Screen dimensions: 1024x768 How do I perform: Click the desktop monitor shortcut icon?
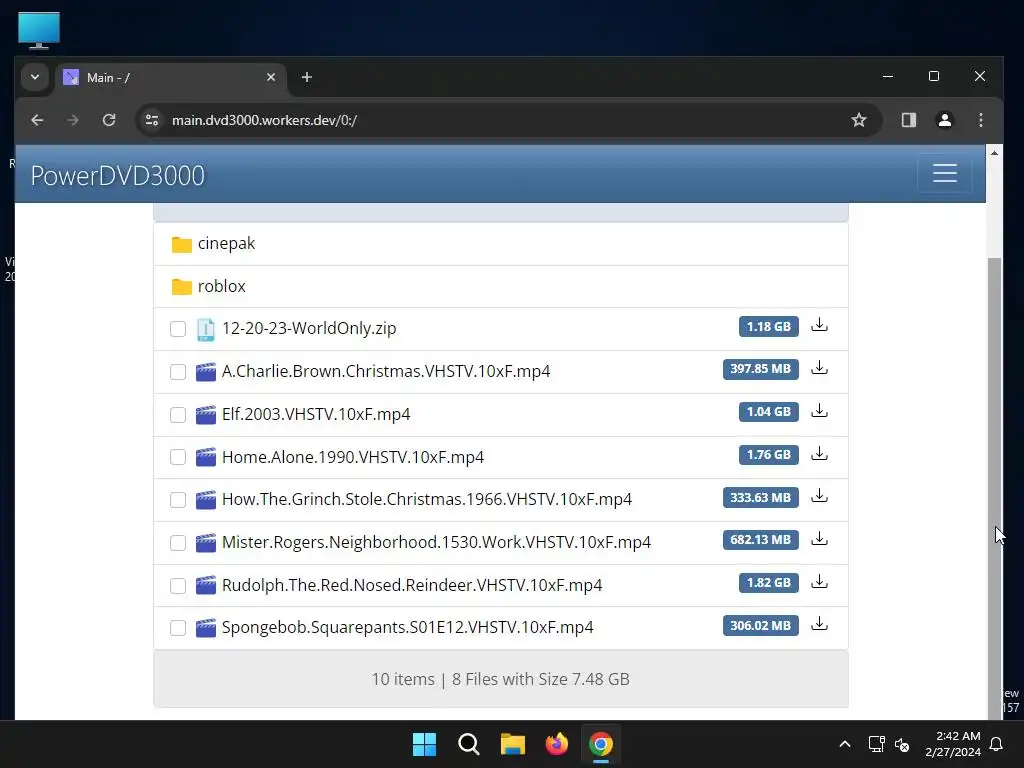coord(39,30)
